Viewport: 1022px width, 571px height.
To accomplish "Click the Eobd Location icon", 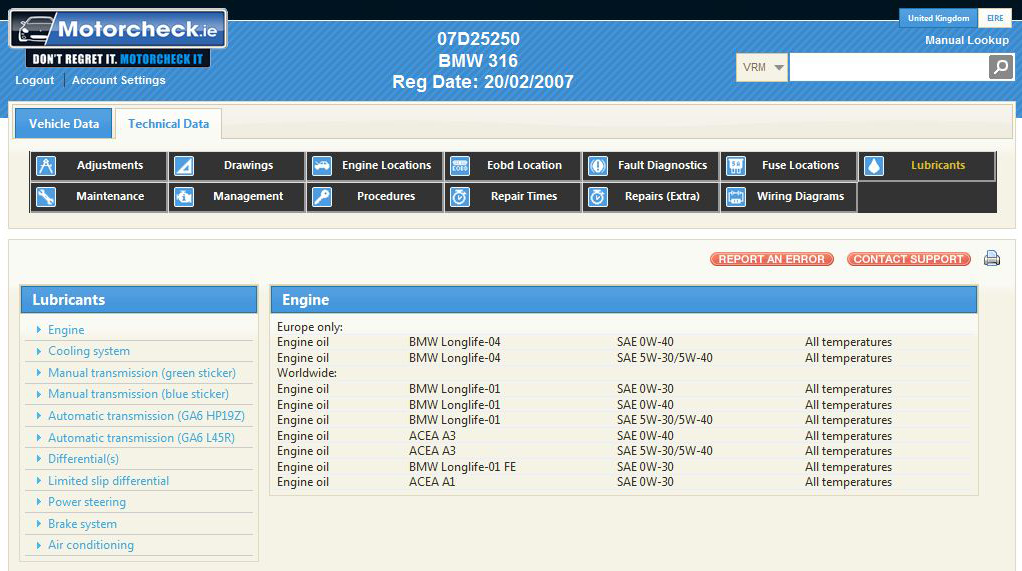I will [460, 166].
